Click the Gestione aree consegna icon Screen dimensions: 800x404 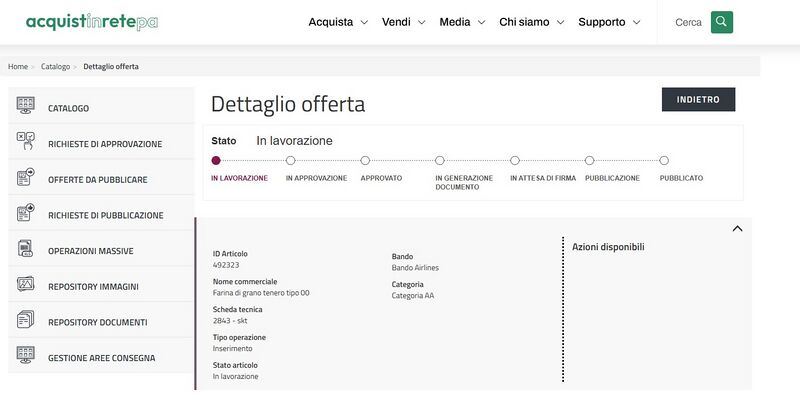(x=26, y=355)
